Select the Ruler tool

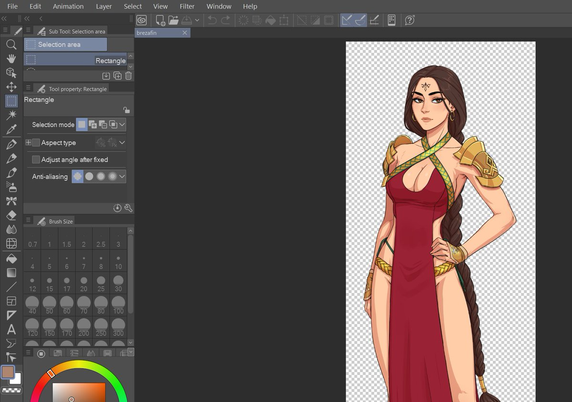[11, 315]
